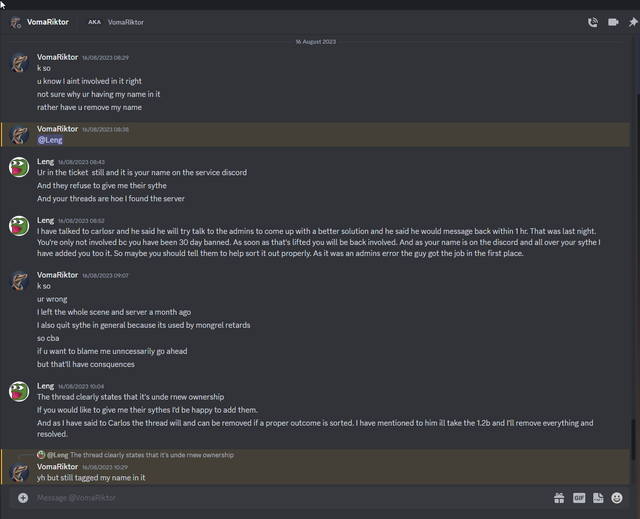Viewport: 640px width, 519px height.
Task: Click Leng's avatar at 10:04
Action: [19, 391]
